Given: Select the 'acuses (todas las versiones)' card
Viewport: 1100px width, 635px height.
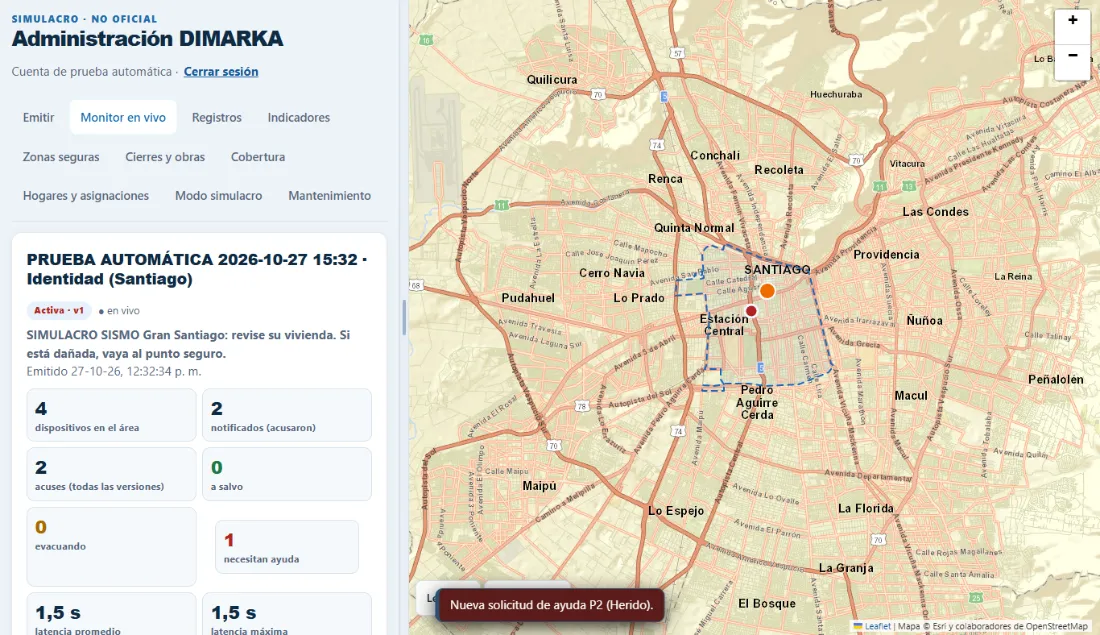Looking at the screenshot, I should pyautogui.click(x=112, y=474).
